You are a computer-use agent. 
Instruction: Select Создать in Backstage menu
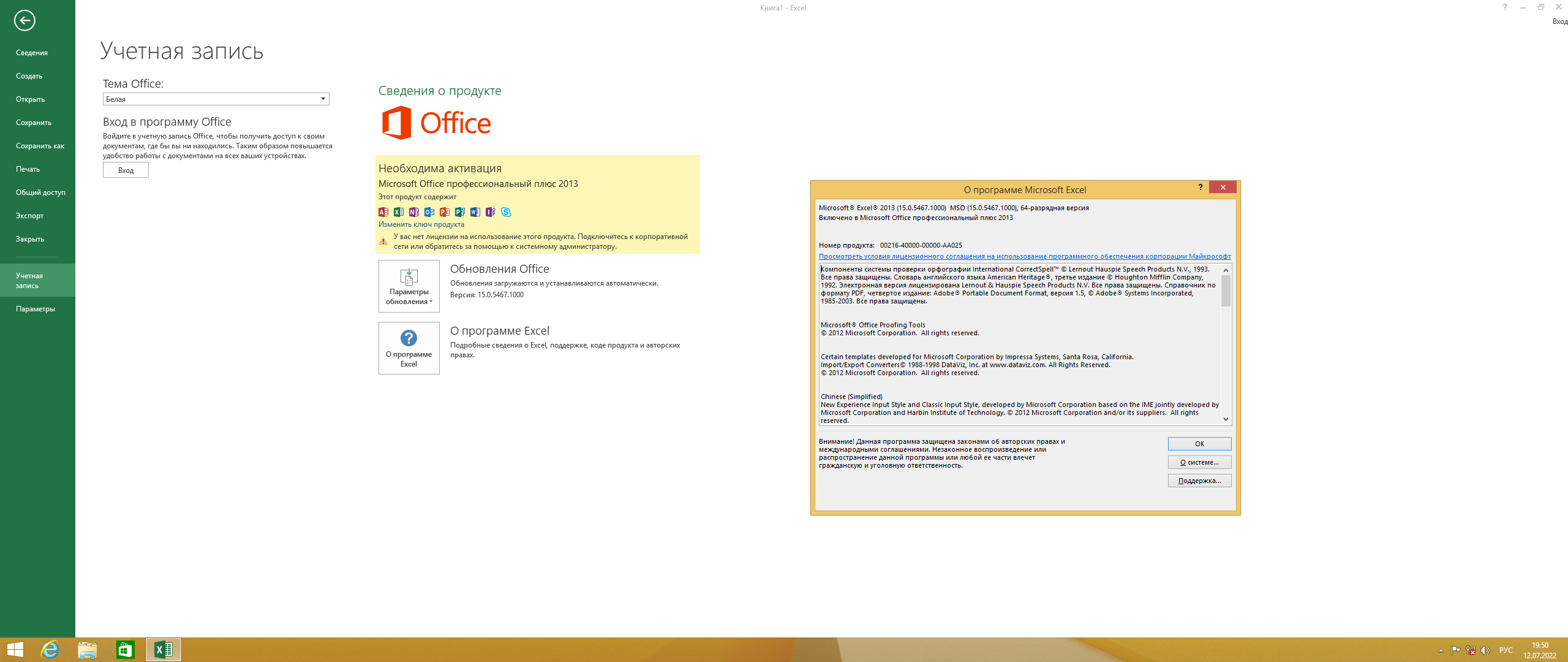pos(37,76)
